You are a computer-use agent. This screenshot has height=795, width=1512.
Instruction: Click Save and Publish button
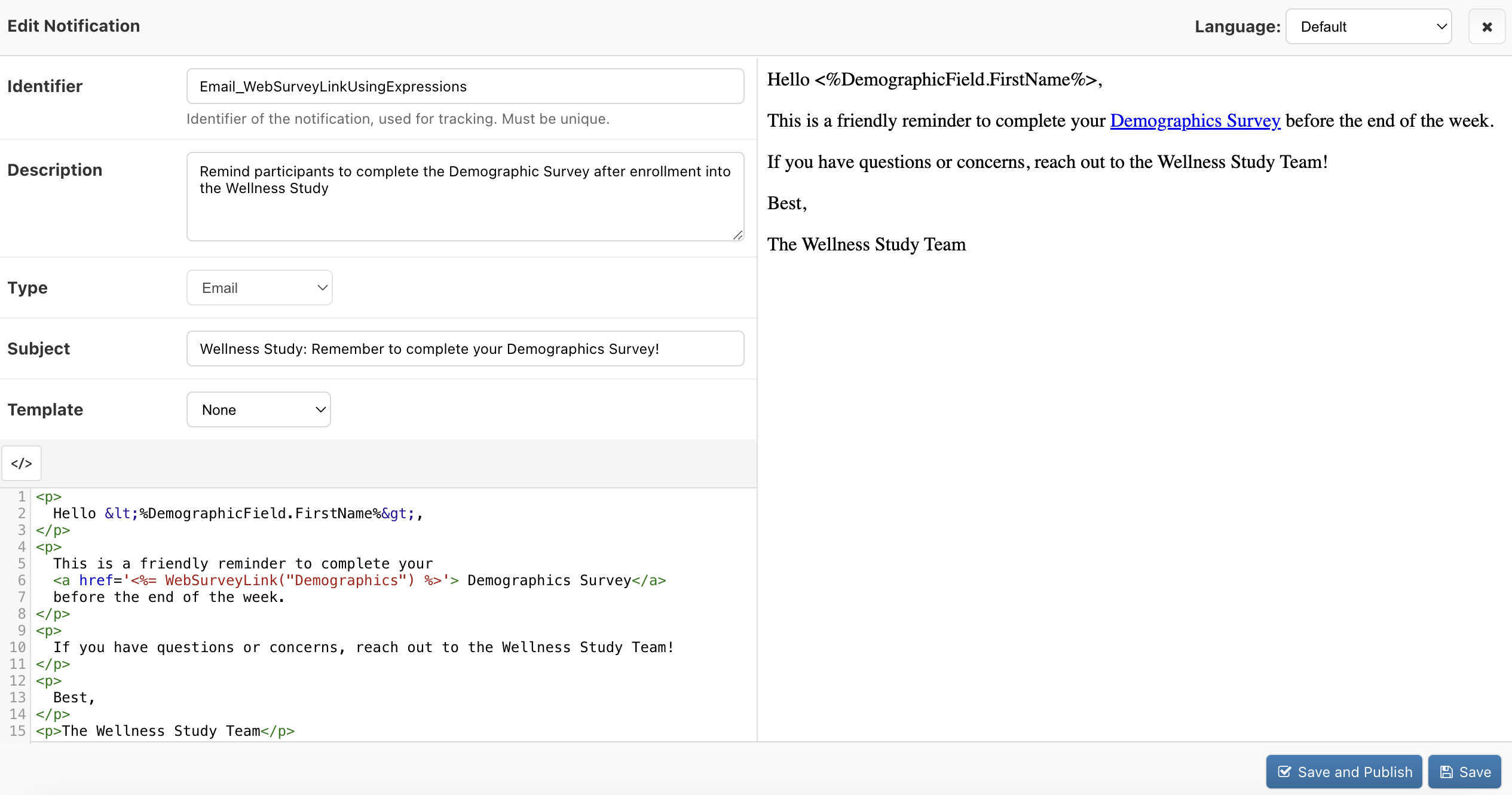click(1344, 772)
